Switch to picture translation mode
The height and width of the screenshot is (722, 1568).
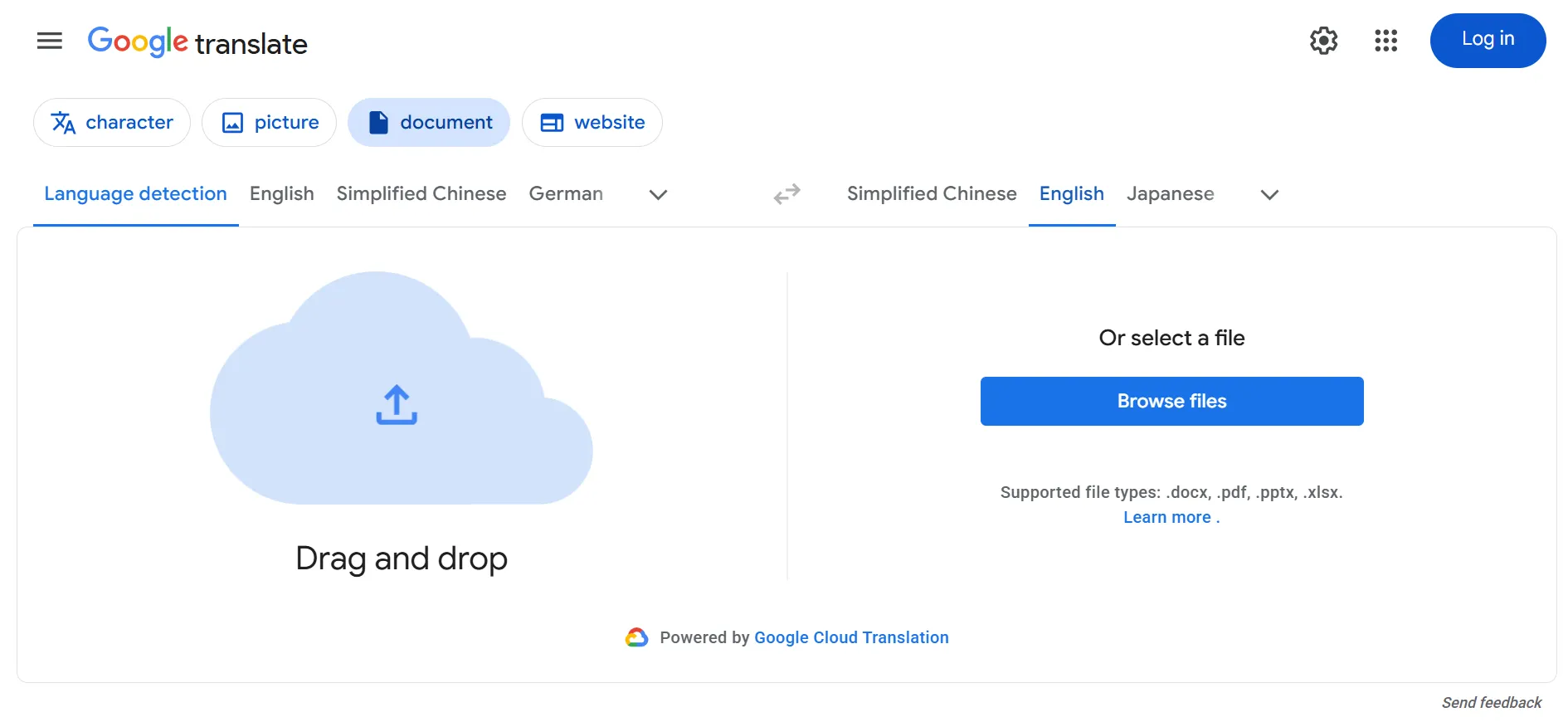coord(269,123)
